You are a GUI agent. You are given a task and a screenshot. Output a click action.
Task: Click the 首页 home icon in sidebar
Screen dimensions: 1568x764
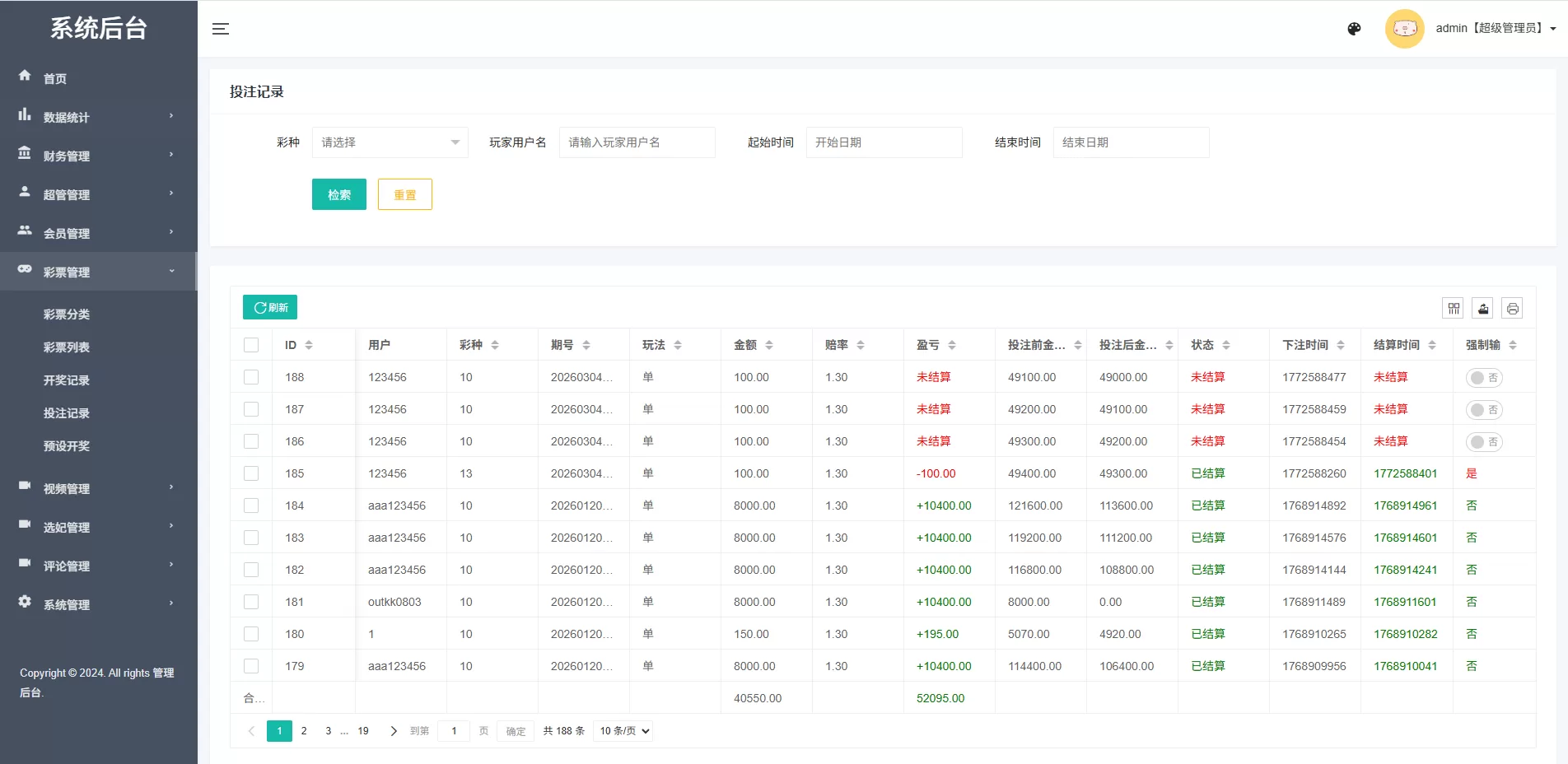[x=25, y=77]
